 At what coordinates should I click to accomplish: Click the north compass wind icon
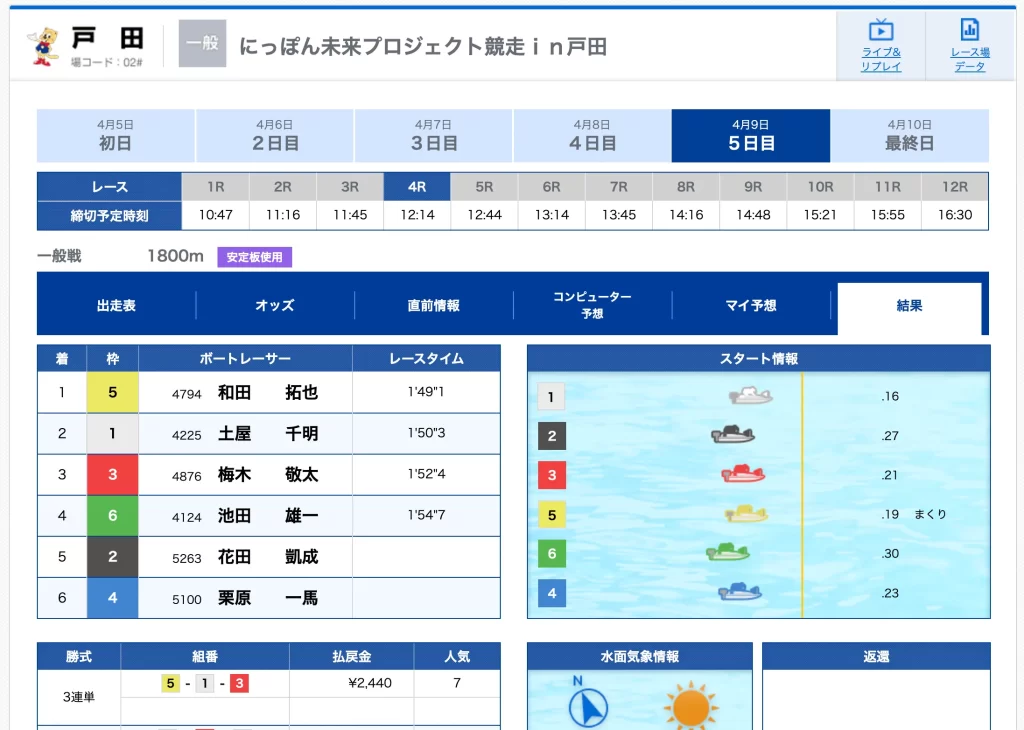[x=588, y=706]
